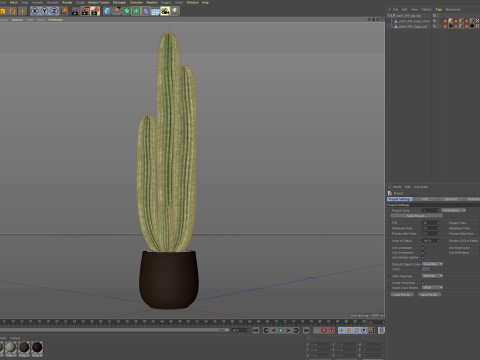Collapse the top plant object in object tree
Image resolution: width=480 pixels, height=360 pixels.
click(389, 15)
